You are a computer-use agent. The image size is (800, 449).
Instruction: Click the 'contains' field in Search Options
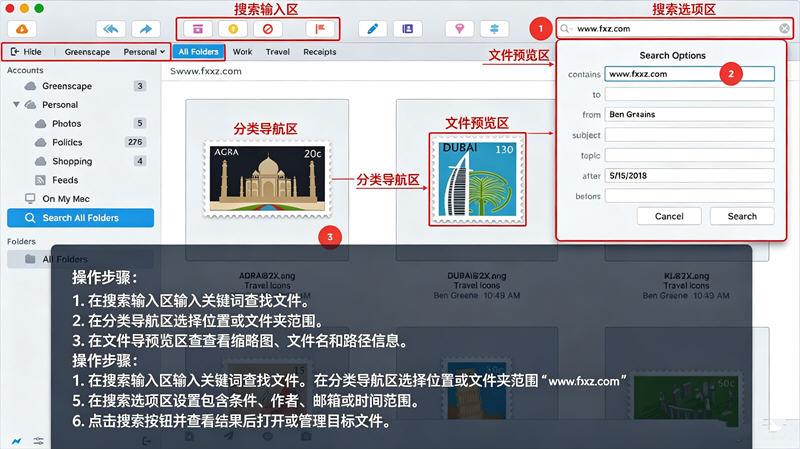tap(690, 74)
